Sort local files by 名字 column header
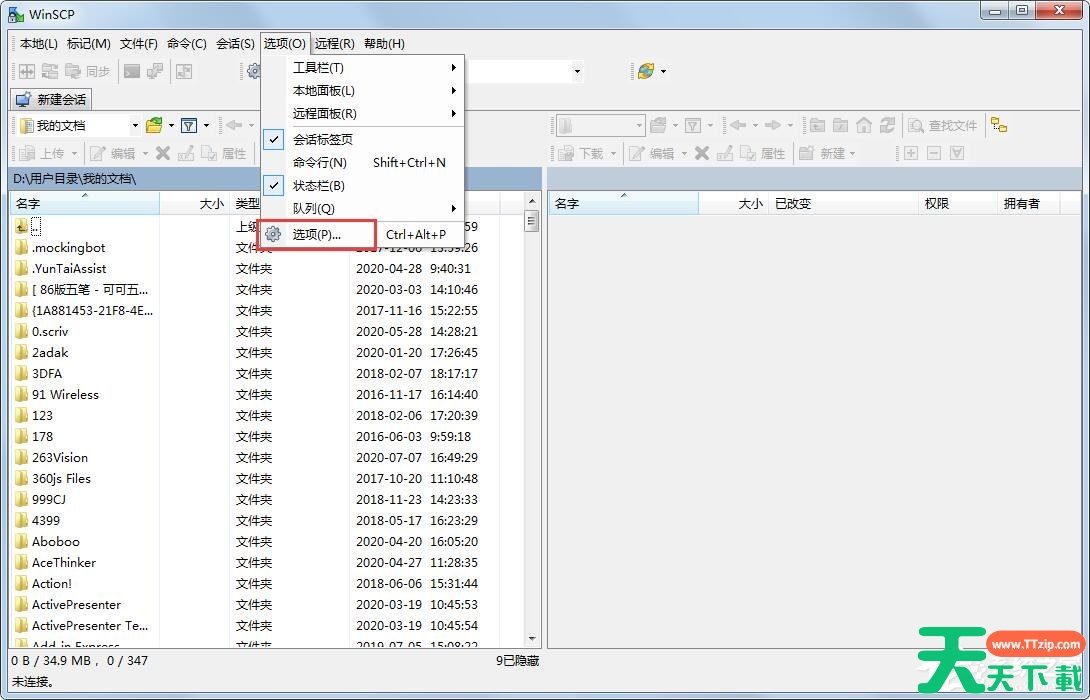This screenshot has height=700, width=1090. [x=80, y=203]
